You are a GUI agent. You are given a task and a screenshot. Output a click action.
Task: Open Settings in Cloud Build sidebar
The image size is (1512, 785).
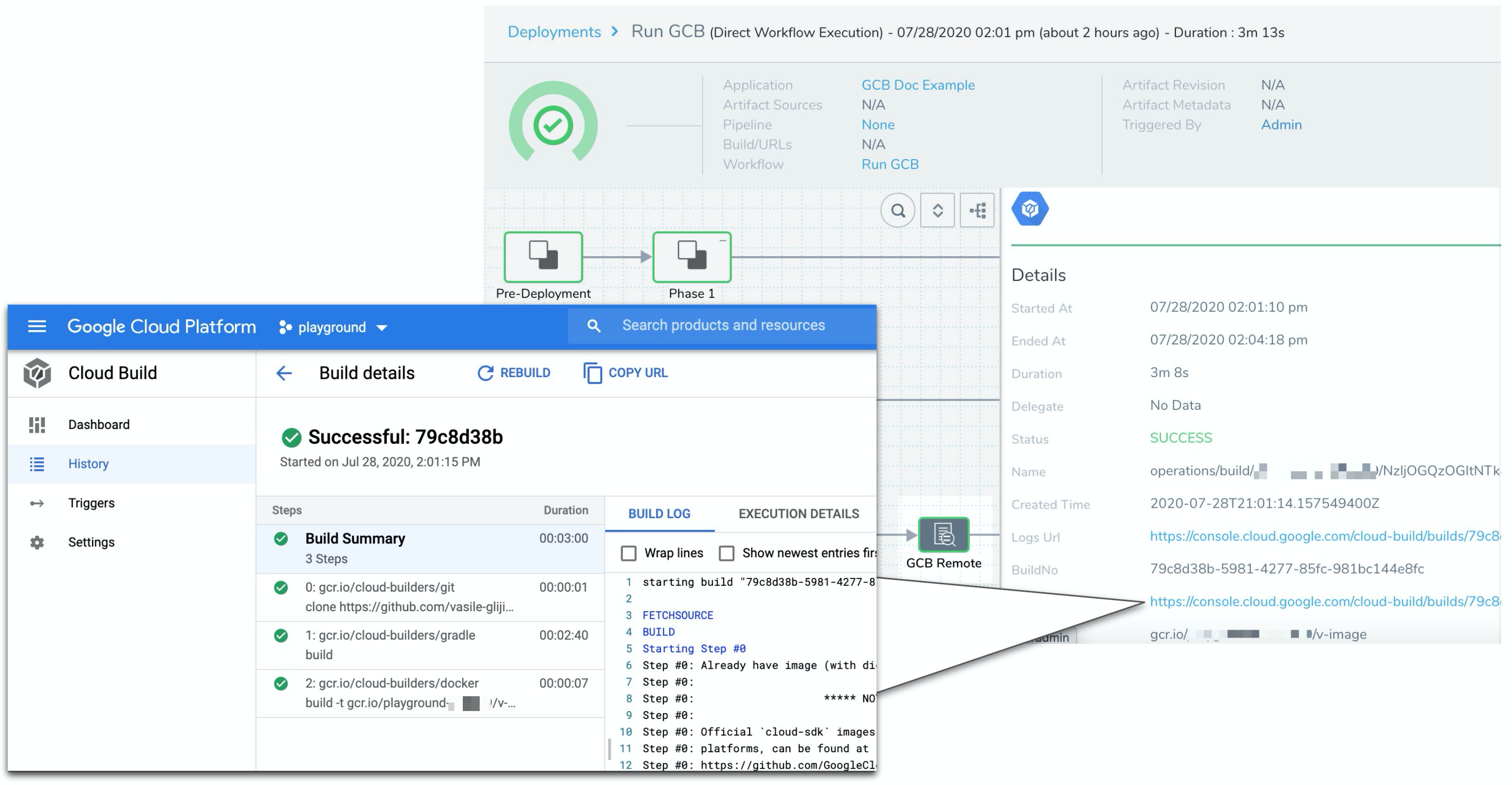[x=132, y=543]
